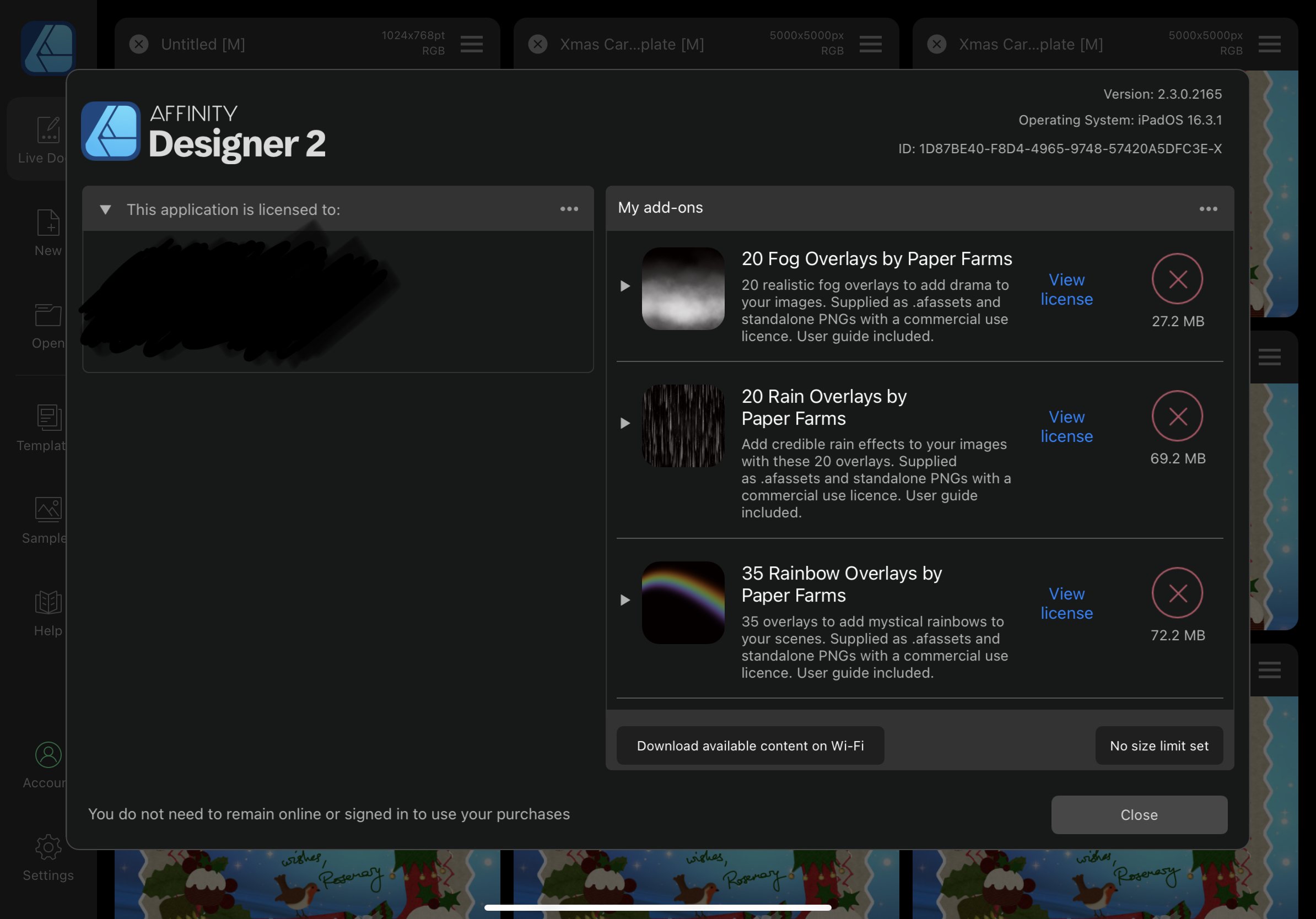Image resolution: width=1316 pixels, height=919 pixels.
Task: Expand the 20 Fog Overlays entry
Action: pyautogui.click(x=625, y=286)
